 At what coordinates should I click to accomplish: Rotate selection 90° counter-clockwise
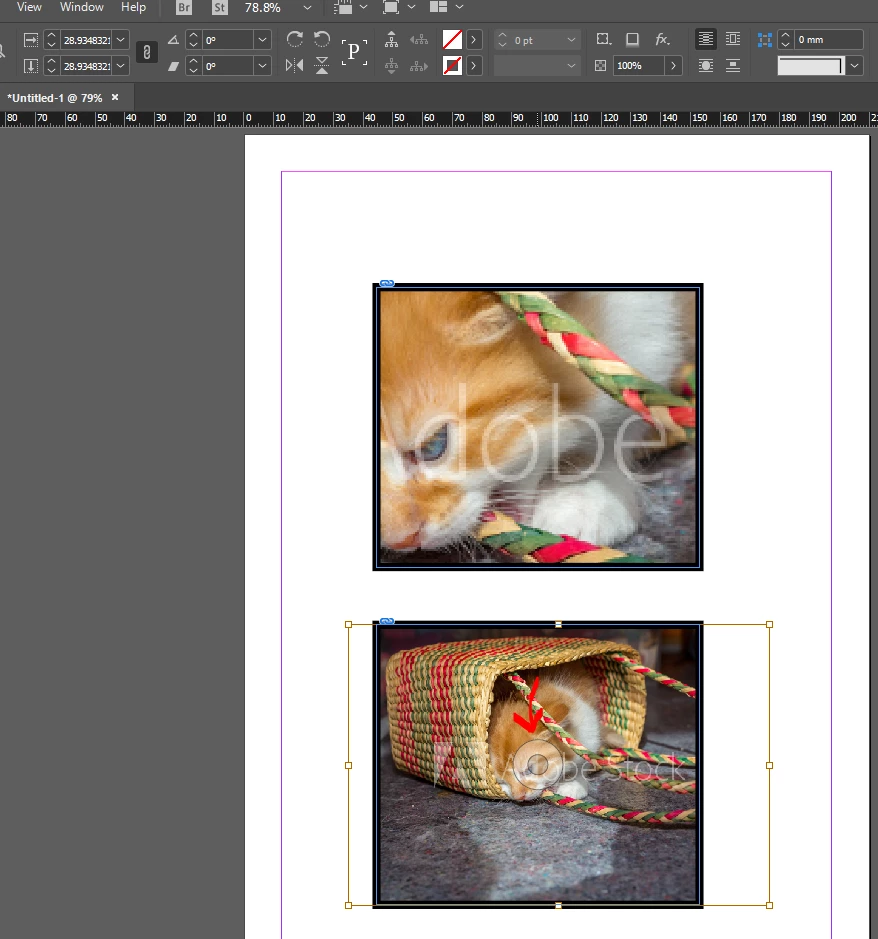pyautogui.click(x=322, y=40)
